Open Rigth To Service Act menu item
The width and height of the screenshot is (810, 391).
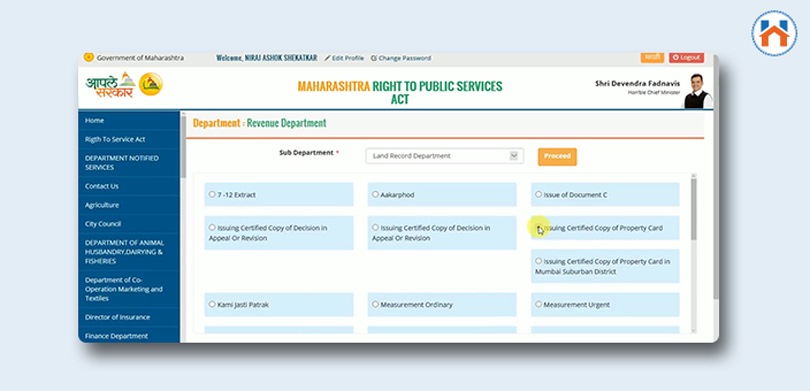pos(129,139)
